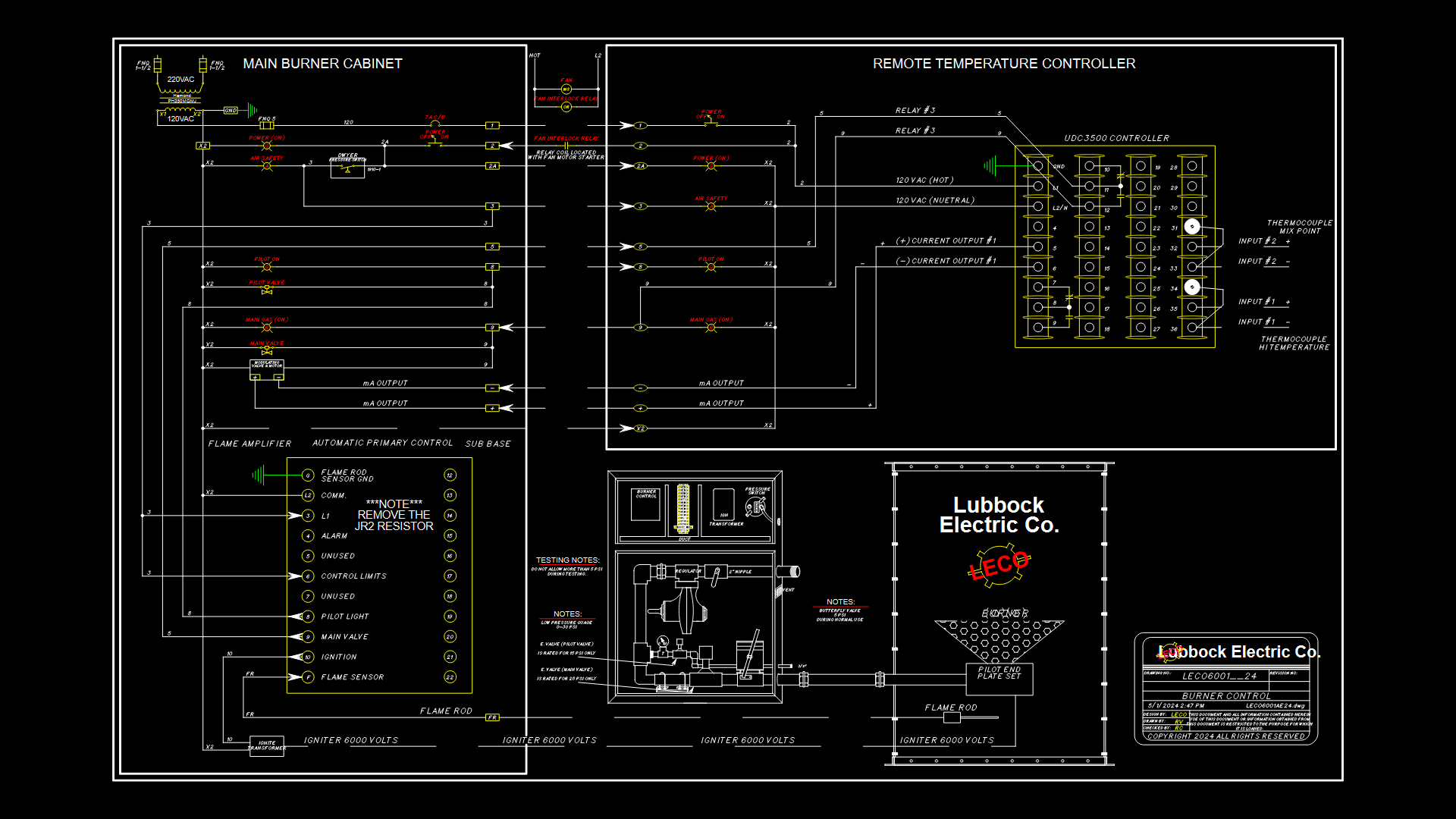Click the 120 VAC (HOT) label
Screen dimensions: 1456x819
pyautogui.click(x=924, y=180)
